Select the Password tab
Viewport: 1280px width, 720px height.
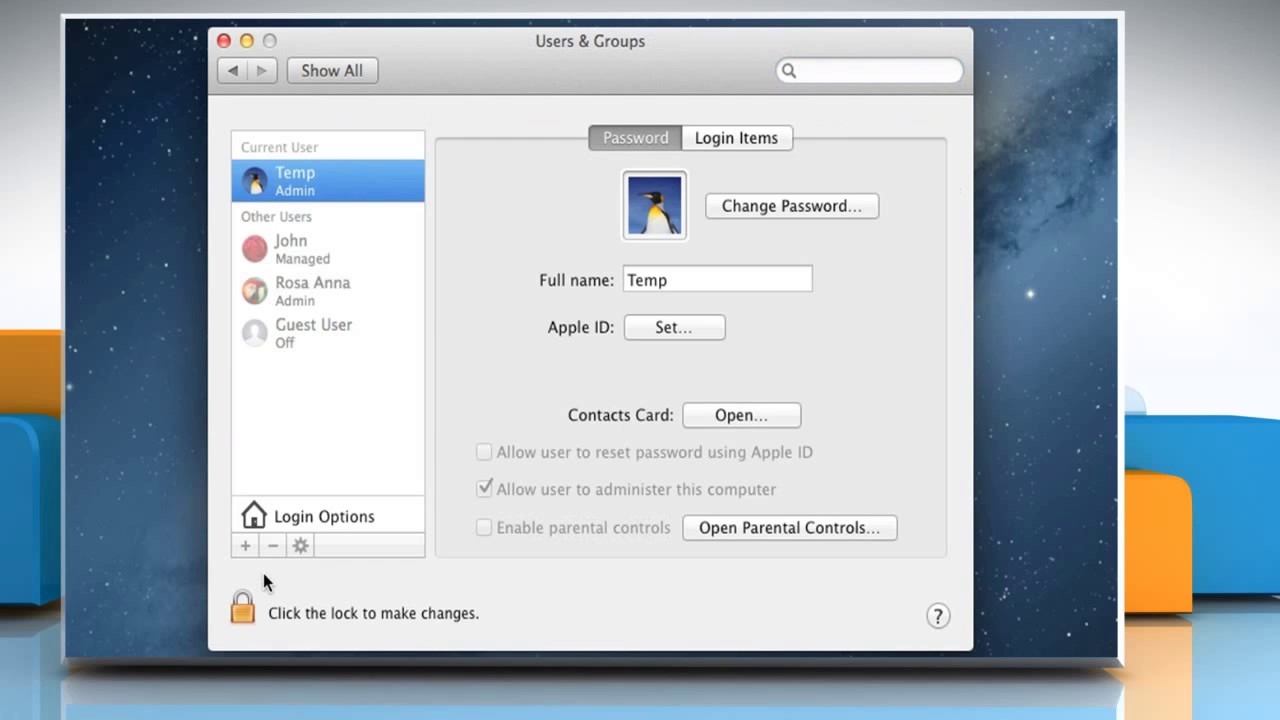635,138
